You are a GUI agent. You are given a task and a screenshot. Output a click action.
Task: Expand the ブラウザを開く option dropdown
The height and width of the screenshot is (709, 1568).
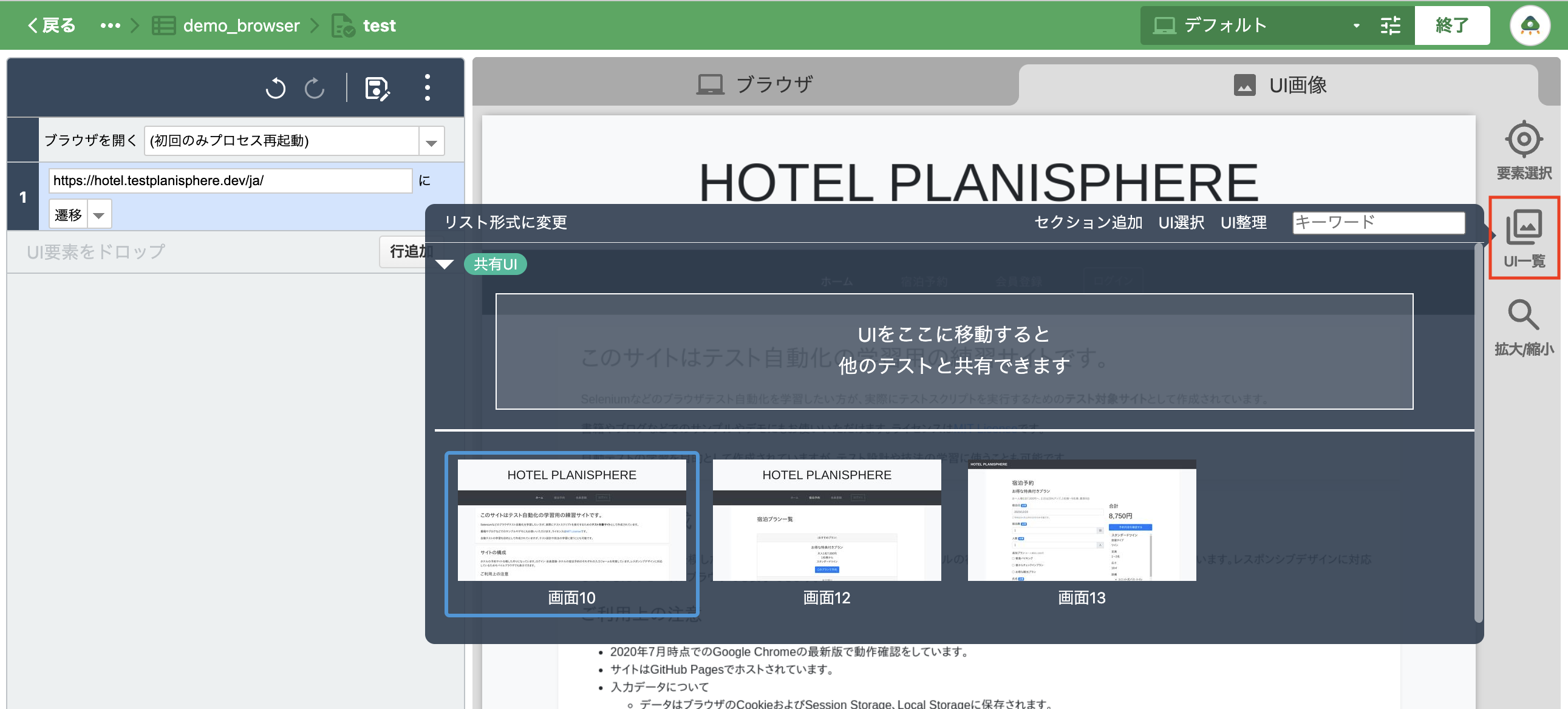[x=431, y=141]
